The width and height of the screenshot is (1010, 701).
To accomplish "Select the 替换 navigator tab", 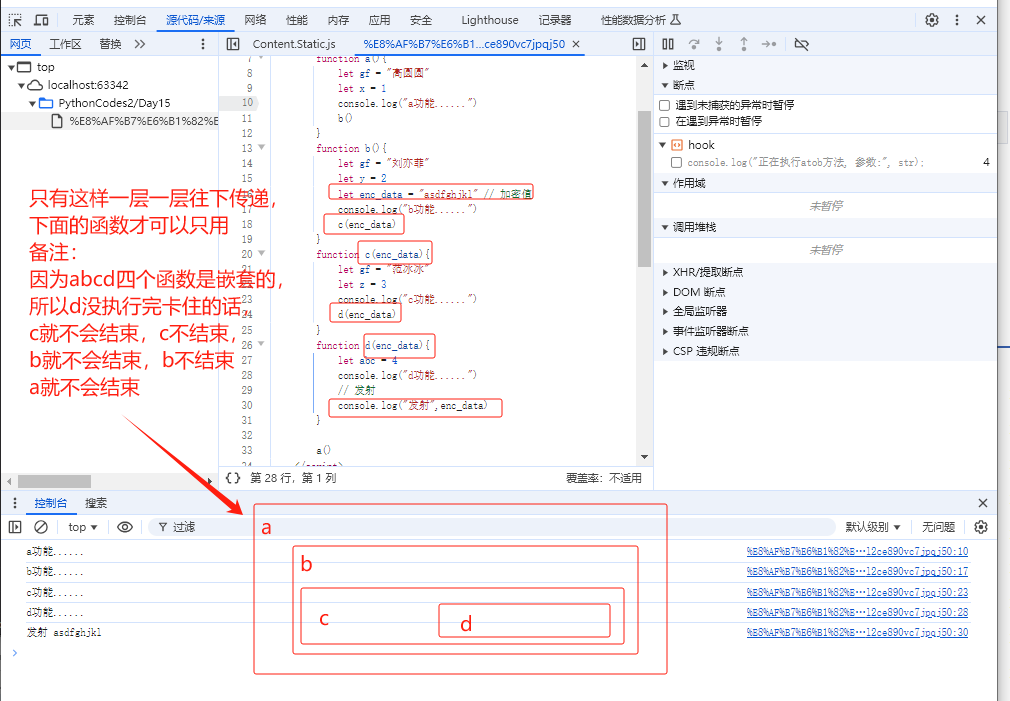I will 110,44.
